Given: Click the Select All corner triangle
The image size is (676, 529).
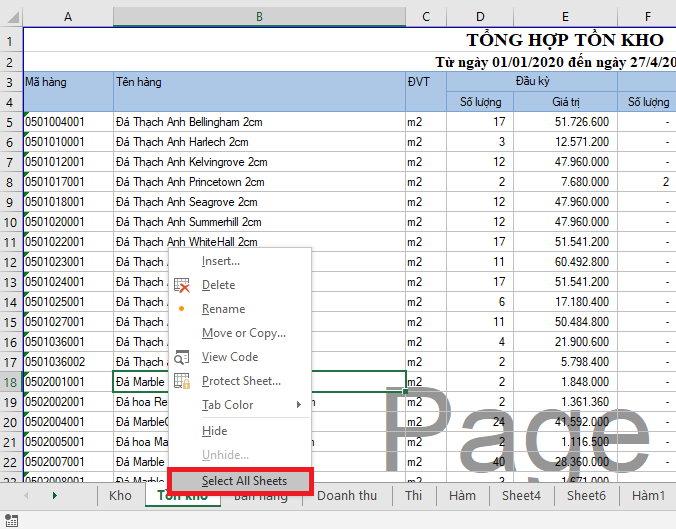Looking at the screenshot, I should tap(11, 17).
